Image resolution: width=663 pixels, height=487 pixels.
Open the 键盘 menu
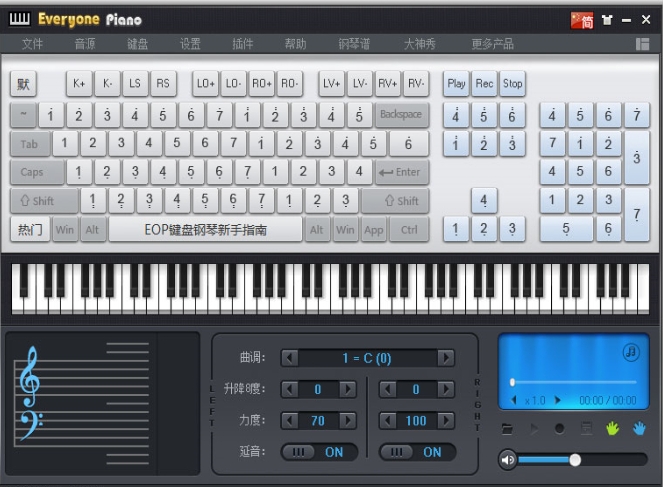(x=137, y=44)
